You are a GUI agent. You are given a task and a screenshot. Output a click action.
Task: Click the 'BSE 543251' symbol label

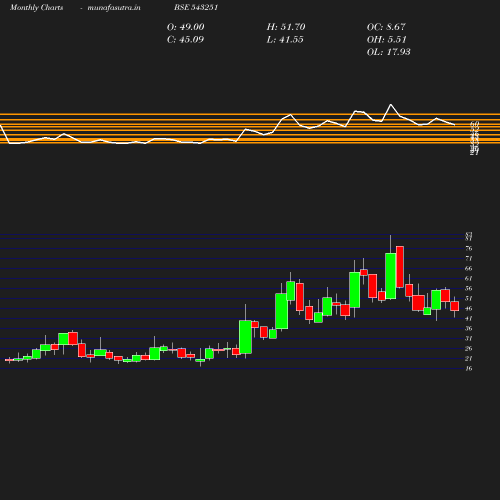[196, 8]
